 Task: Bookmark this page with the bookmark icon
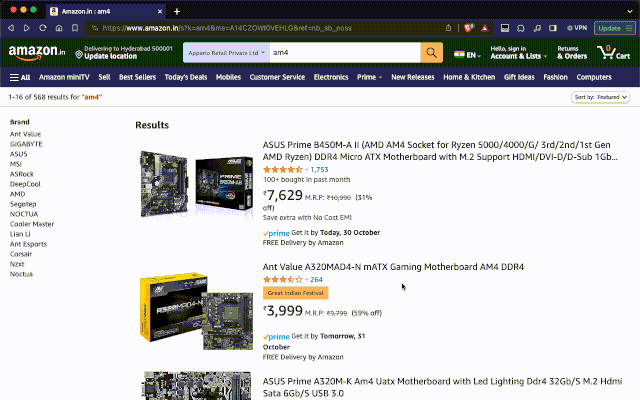coord(75,28)
